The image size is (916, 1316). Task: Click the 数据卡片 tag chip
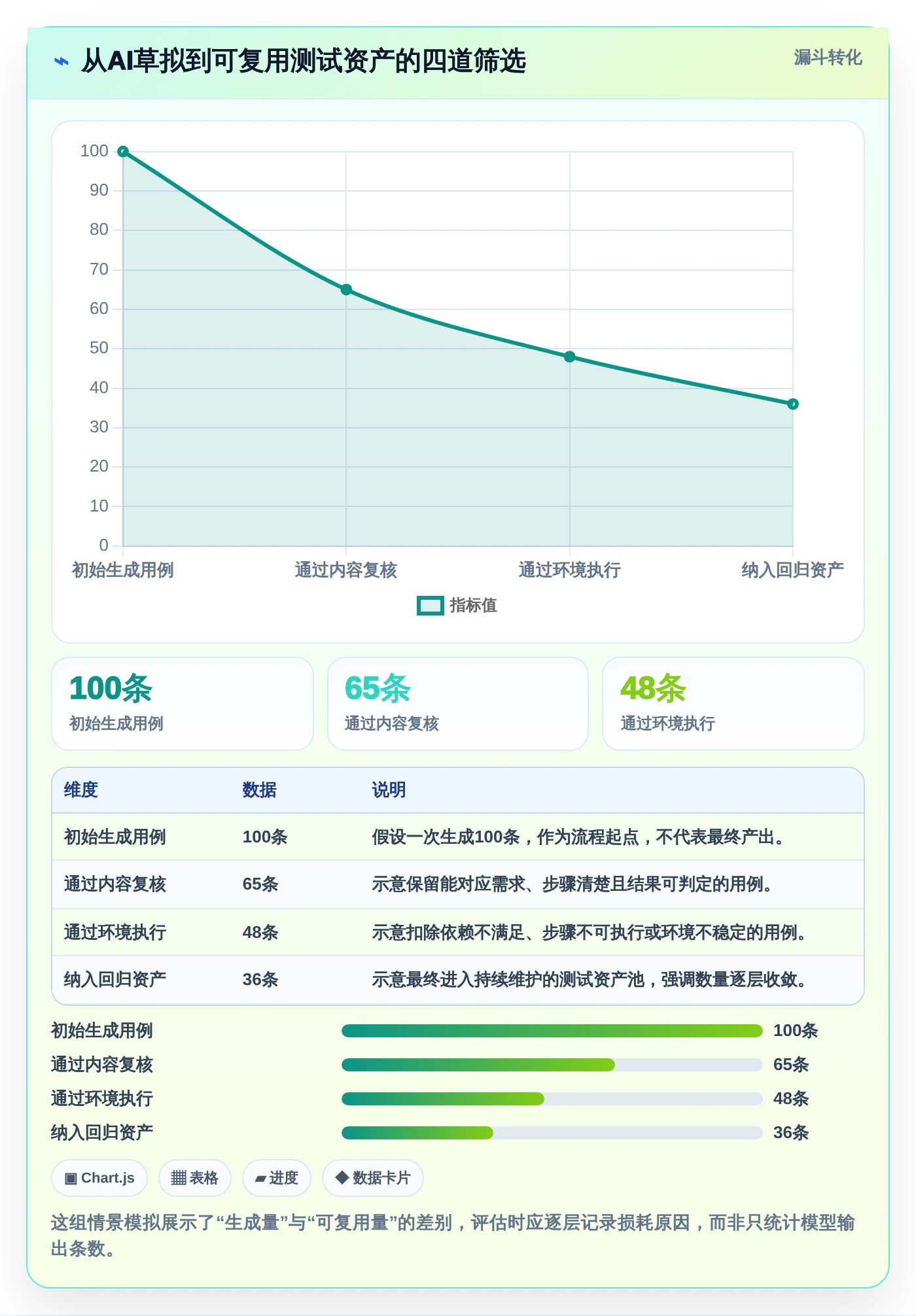(373, 1178)
